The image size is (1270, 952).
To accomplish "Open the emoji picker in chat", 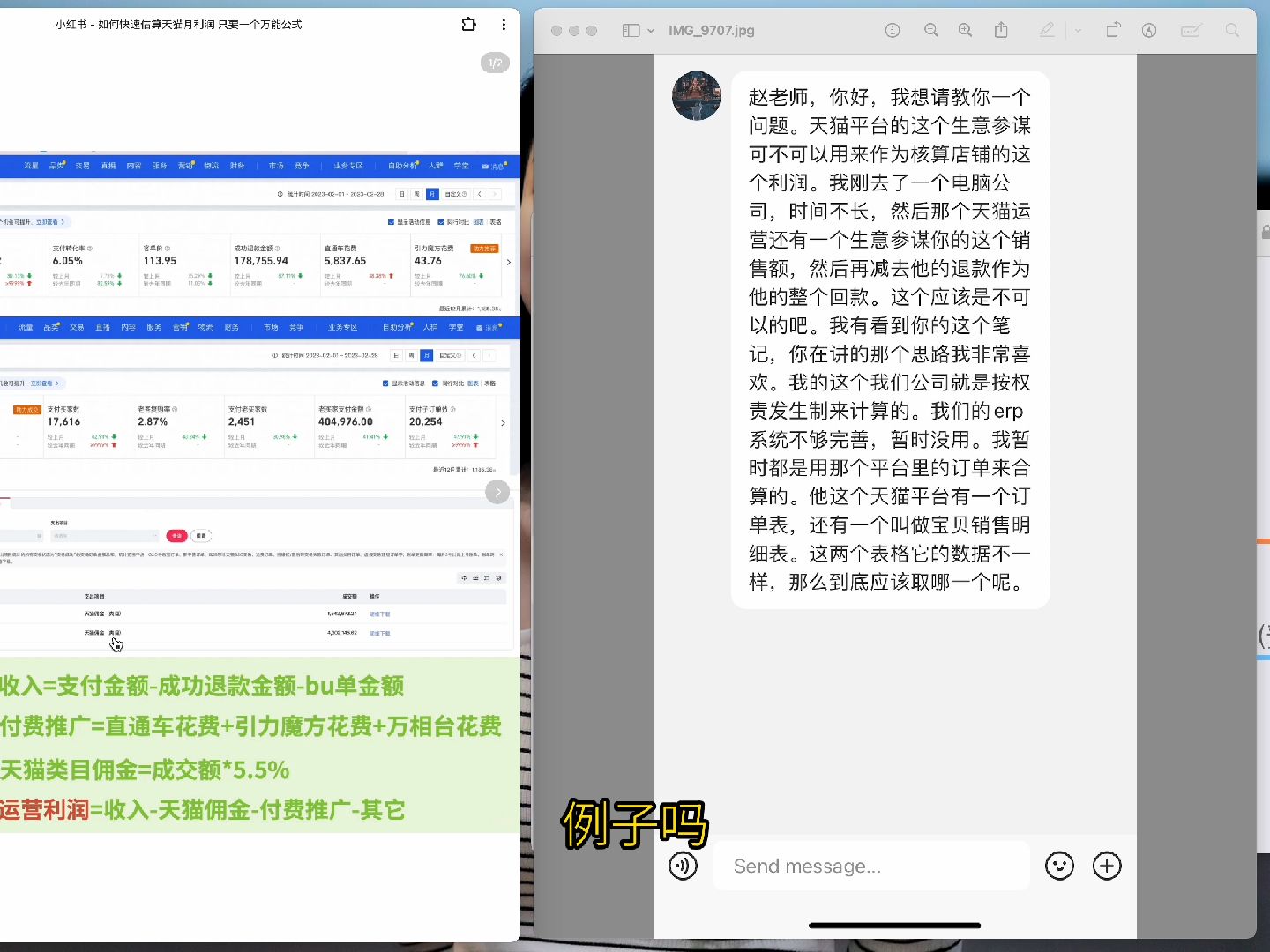I will click(x=1059, y=866).
